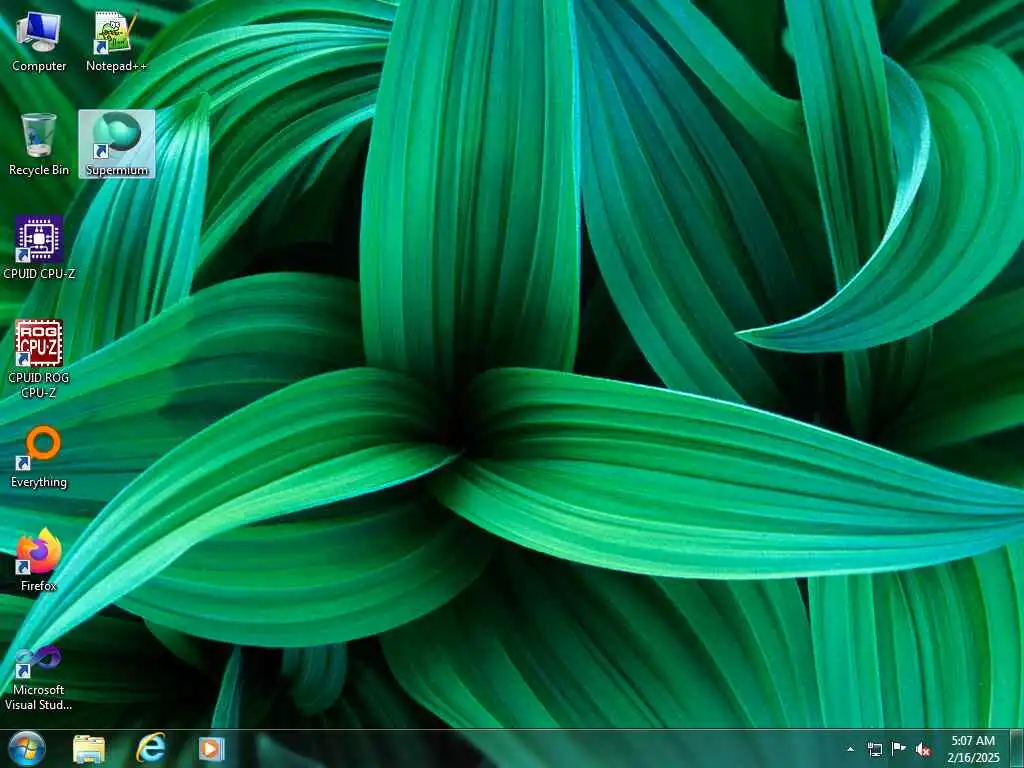Open the Windows Start menu orb
Image resolution: width=1024 pixels, height=768 pixels.
click(27, 748)
